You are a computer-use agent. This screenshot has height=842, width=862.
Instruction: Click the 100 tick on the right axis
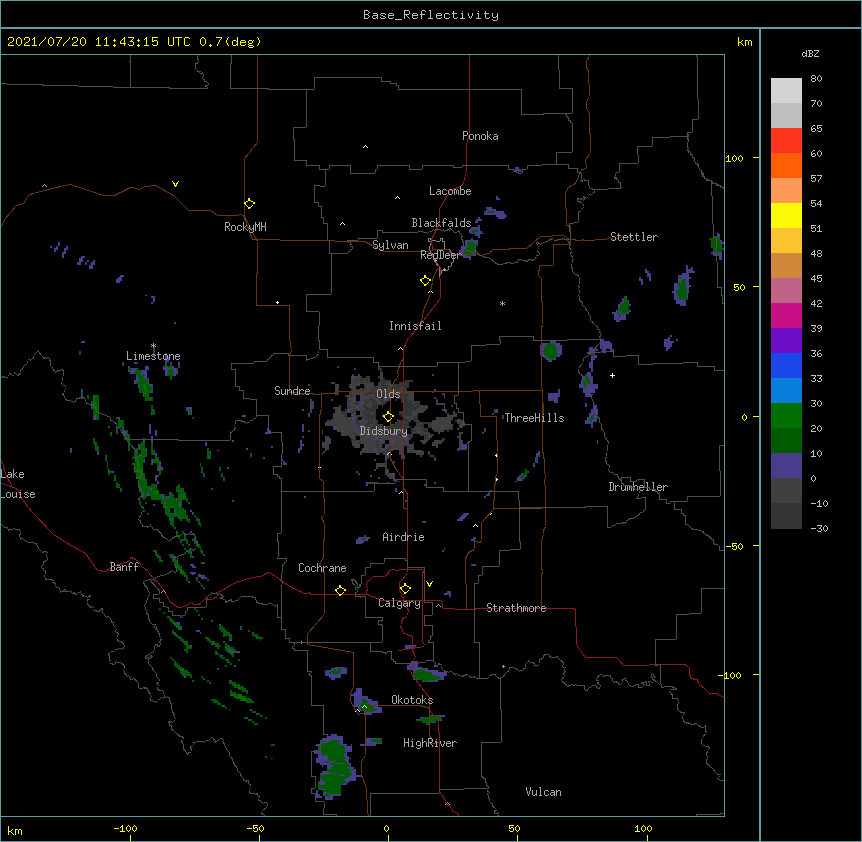pyautogui.click(x=734, y=158)
